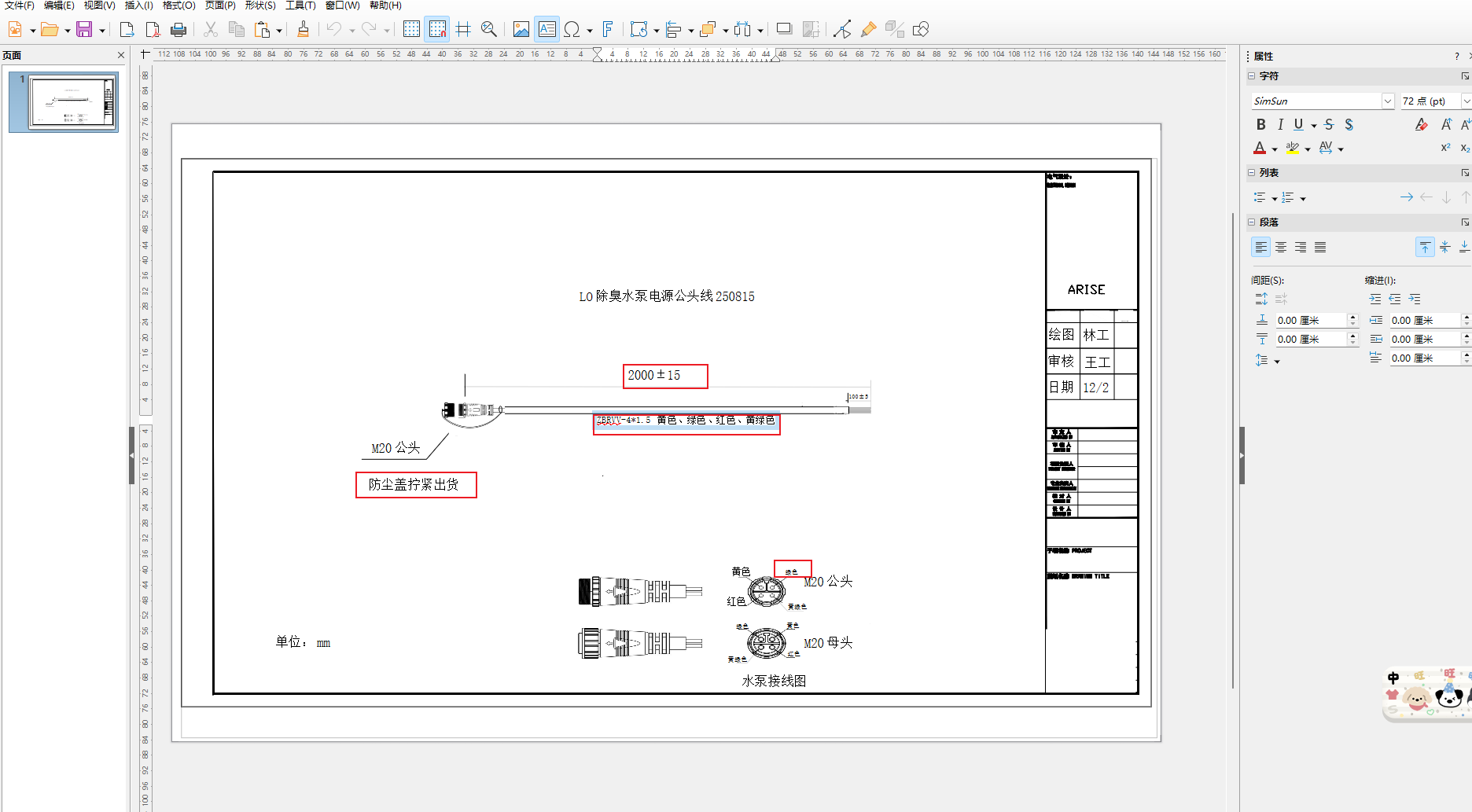Viewport: 1472px width, 812px height.
Task: Select the Zoom & Pan tool
Action: coord(488,29)
